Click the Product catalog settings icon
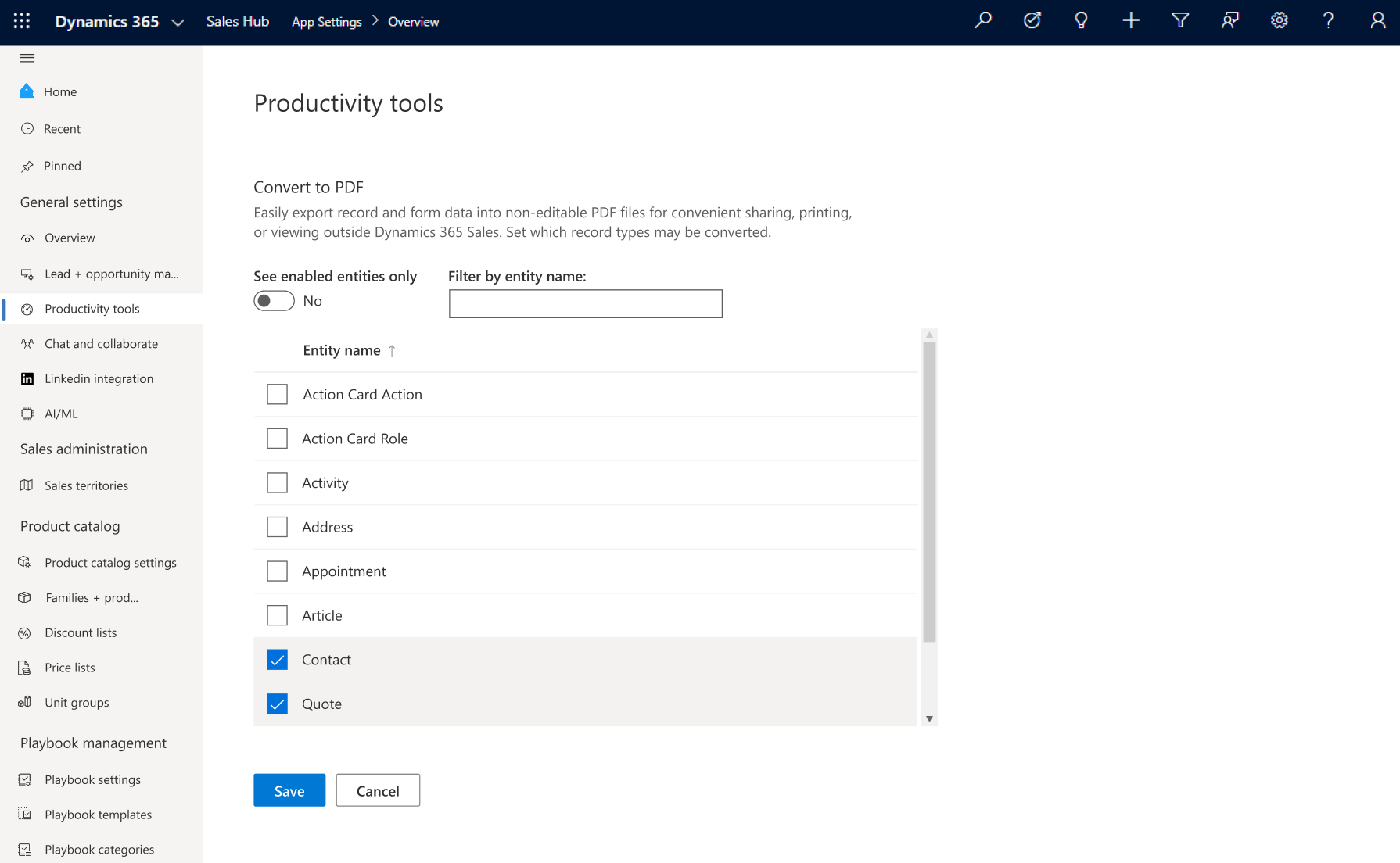Screen dimensions: 1400x863 tap(25, 562)
